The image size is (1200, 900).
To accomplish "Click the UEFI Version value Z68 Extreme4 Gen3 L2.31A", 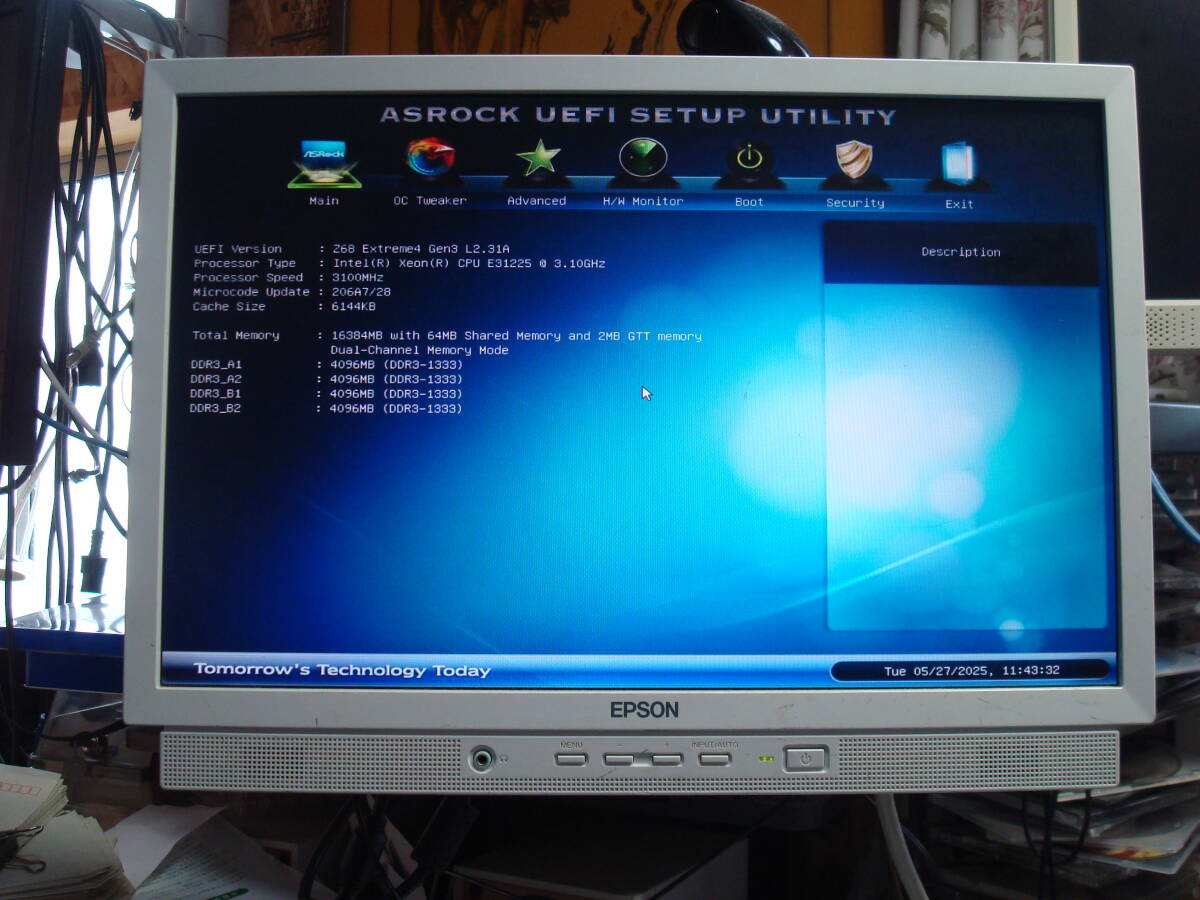I will (420, 249).
